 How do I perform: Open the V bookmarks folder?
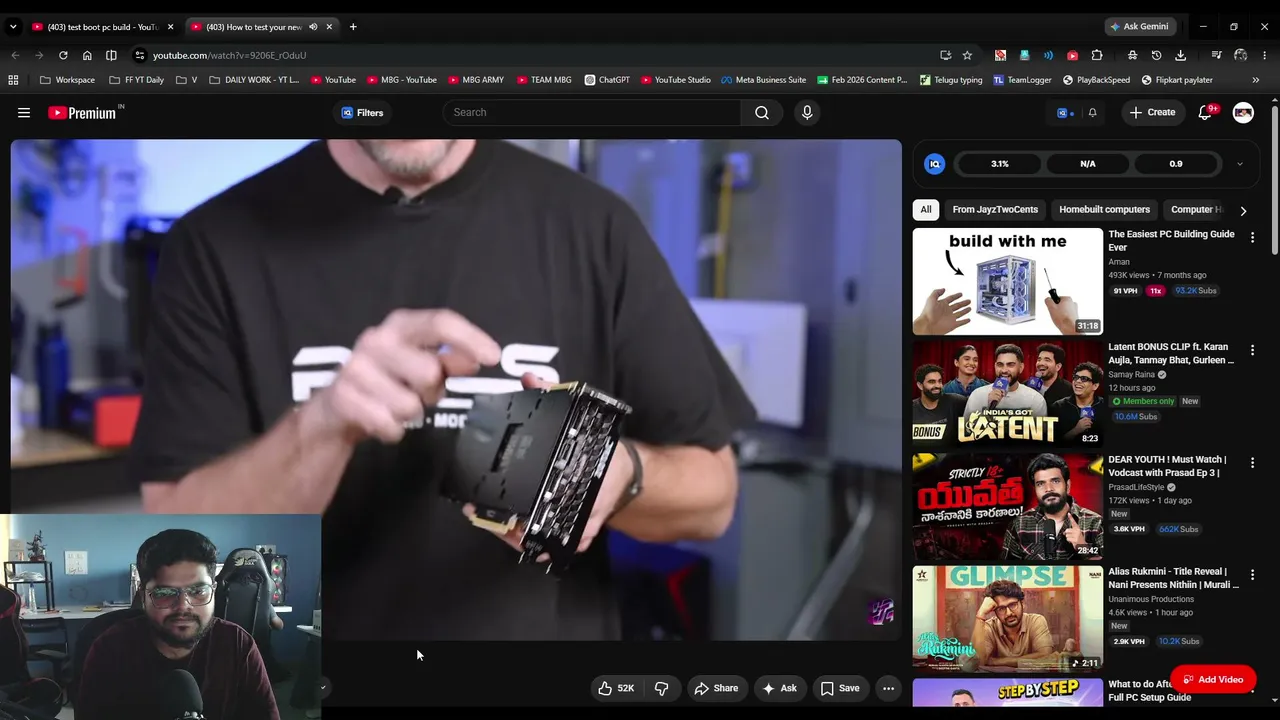coord(186,80)
